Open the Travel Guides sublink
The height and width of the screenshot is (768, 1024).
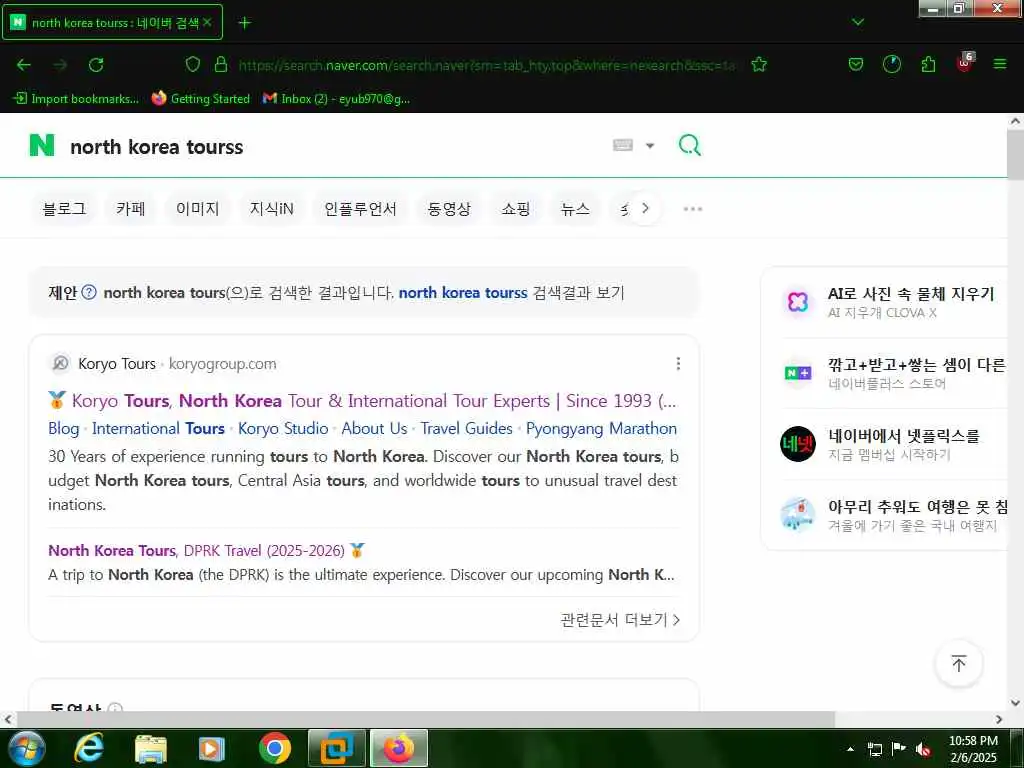[x=466, y=428]
